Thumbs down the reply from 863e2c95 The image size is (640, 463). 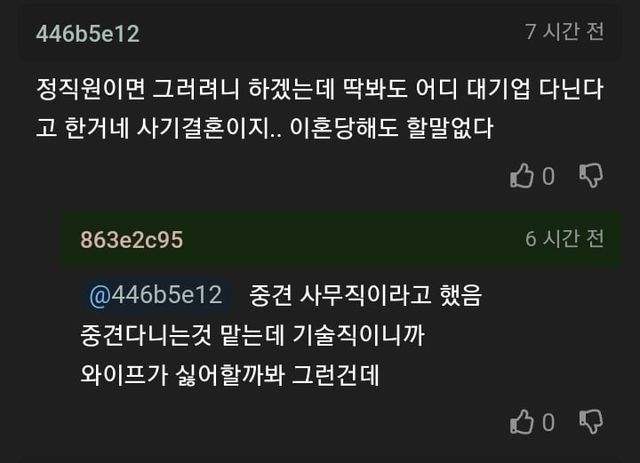(591, 423)
